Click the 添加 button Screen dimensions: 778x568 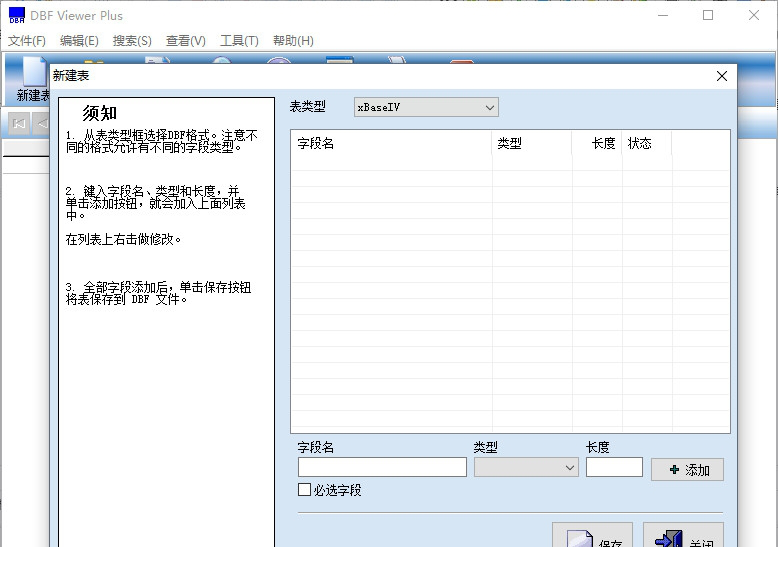687,469
